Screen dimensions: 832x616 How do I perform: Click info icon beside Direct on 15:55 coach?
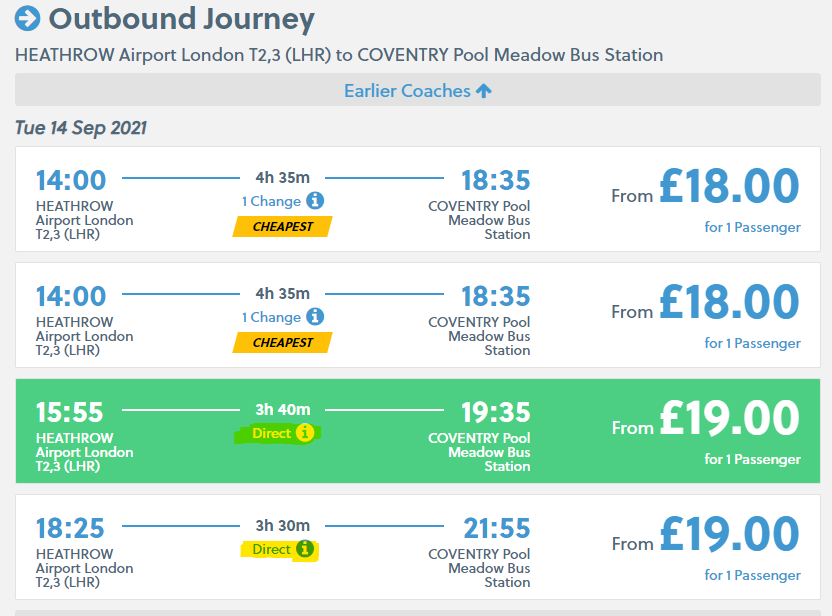point(305,433)
